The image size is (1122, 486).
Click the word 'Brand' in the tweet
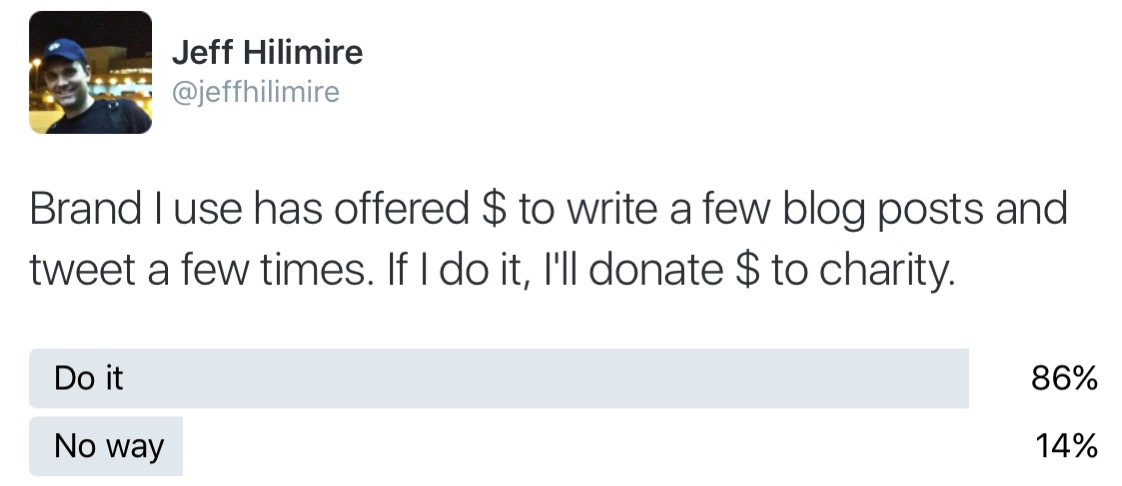click(x=85, y=209)
